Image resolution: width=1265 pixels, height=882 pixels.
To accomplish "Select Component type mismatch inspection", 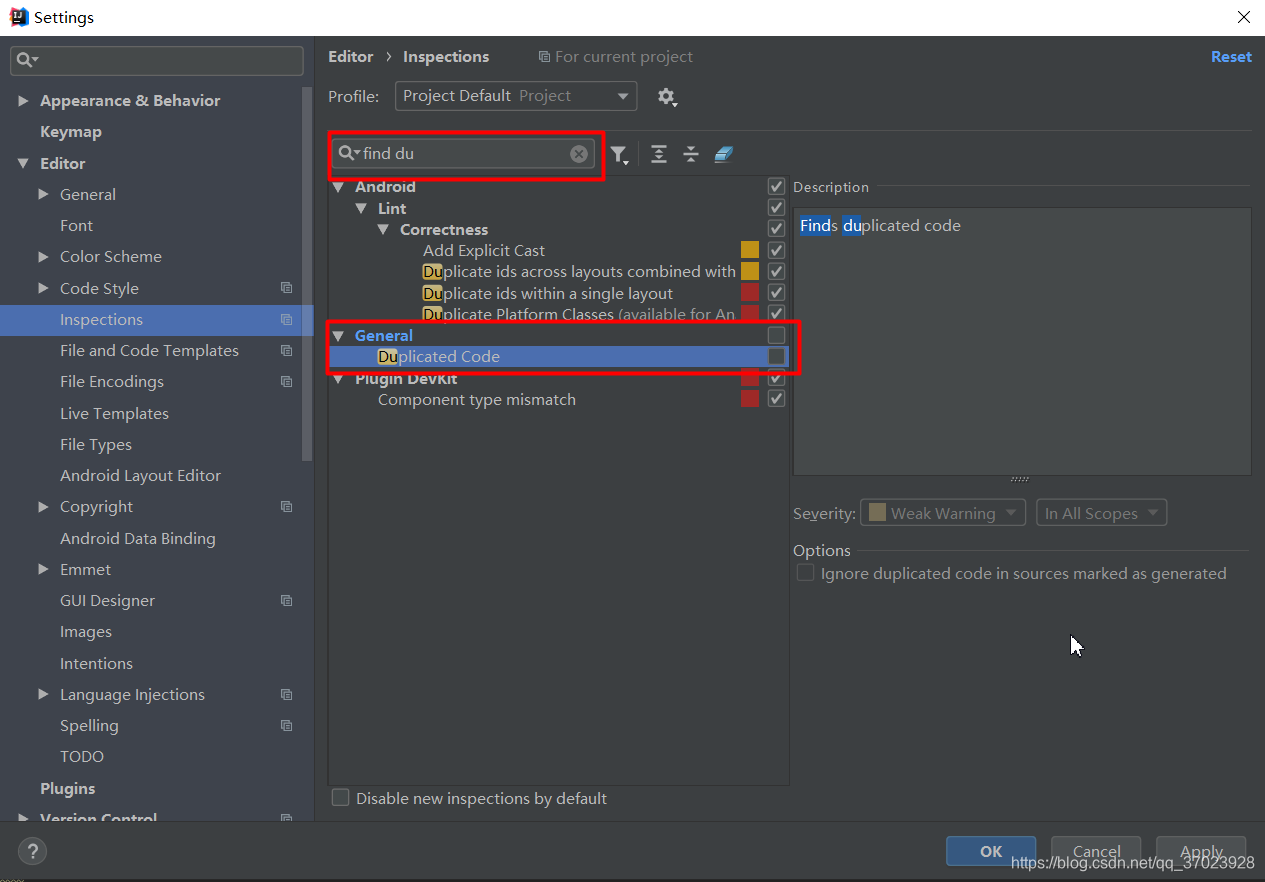I will point(476,400).
